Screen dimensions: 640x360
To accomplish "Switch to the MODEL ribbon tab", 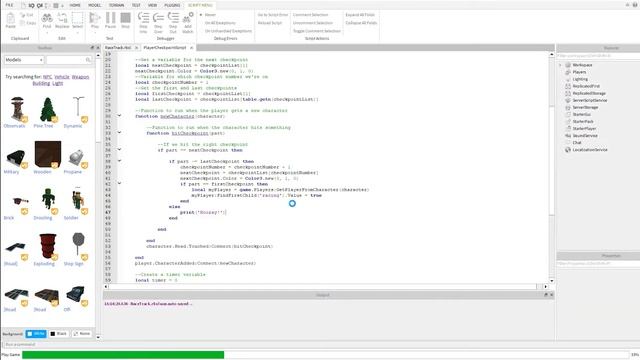I will (94, 5).
